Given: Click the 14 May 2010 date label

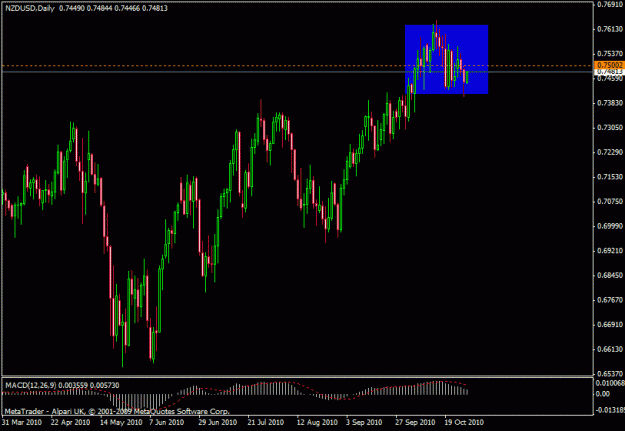Looking at the screenshot, I should (120, 422).
